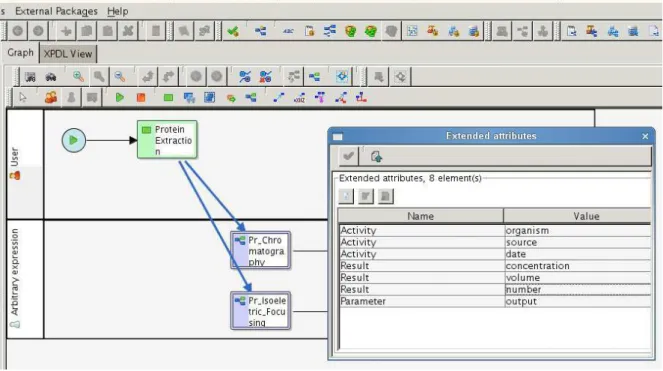Image resolution: width=663 pixels, height=371 pixels.
Task: Select the Protein Extraction activity box
Action: (167, 140)
